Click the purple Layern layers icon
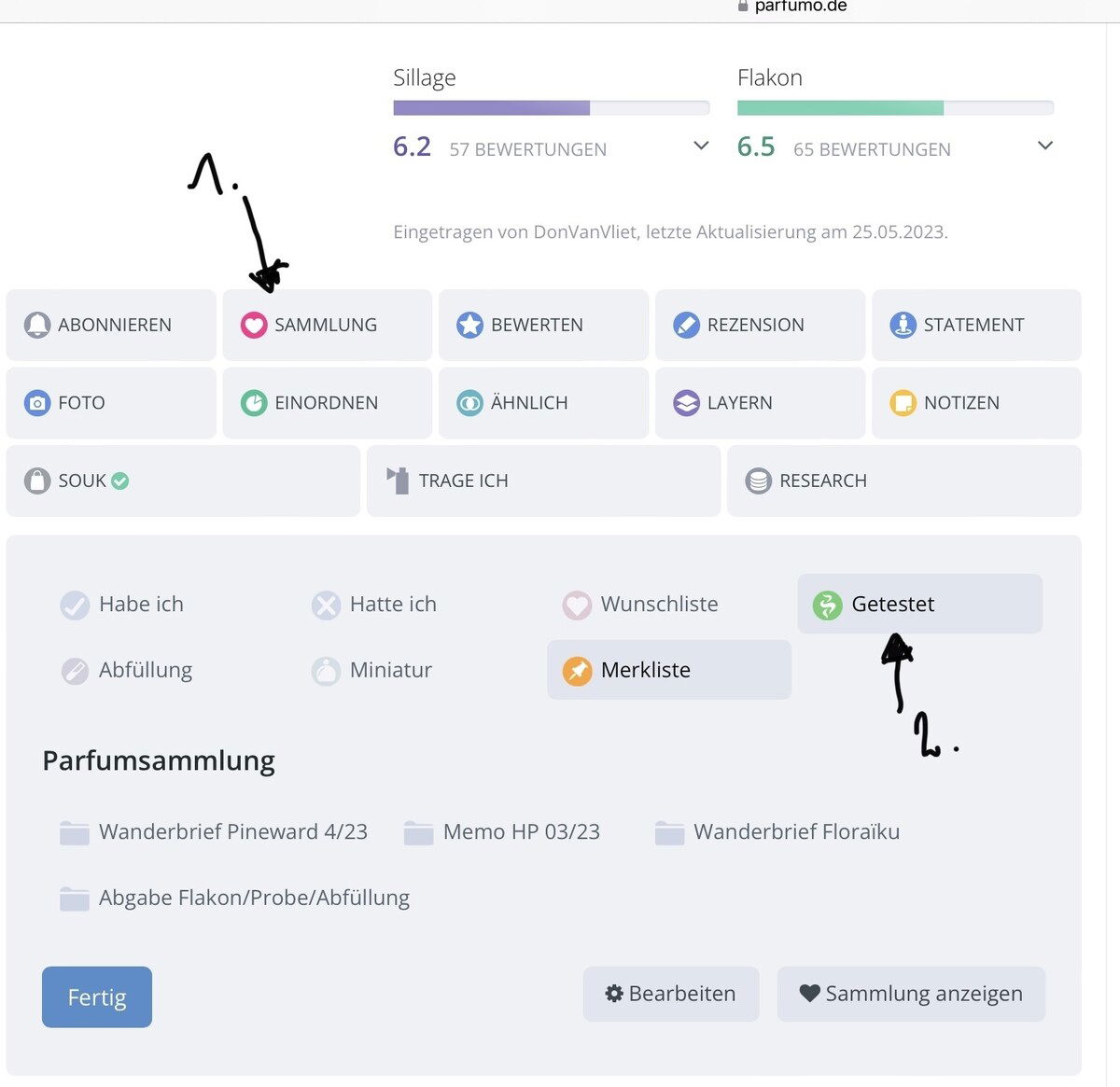Screen dimensions: 1120x1087 click(x=686, y=403)
